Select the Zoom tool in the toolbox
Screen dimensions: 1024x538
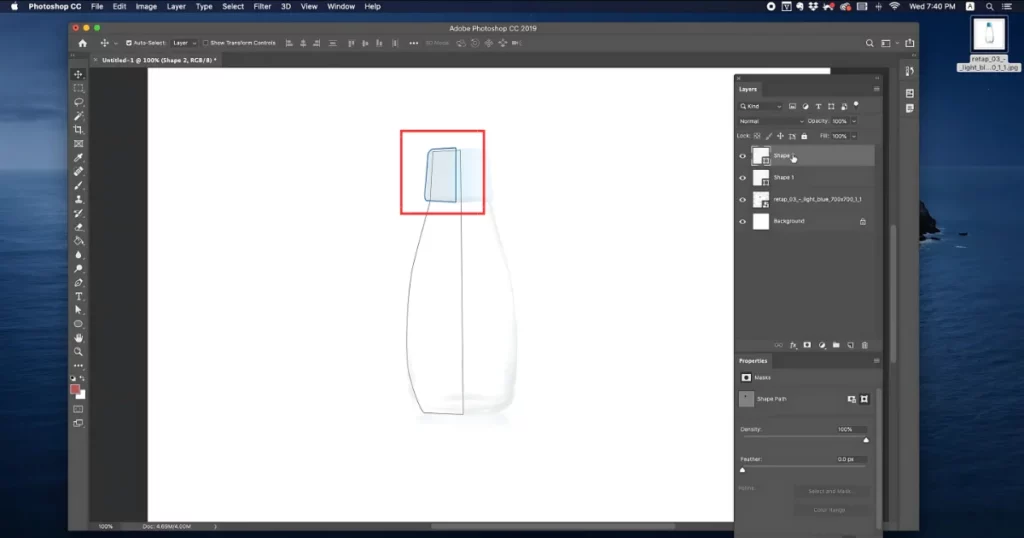tap(78, 352)
